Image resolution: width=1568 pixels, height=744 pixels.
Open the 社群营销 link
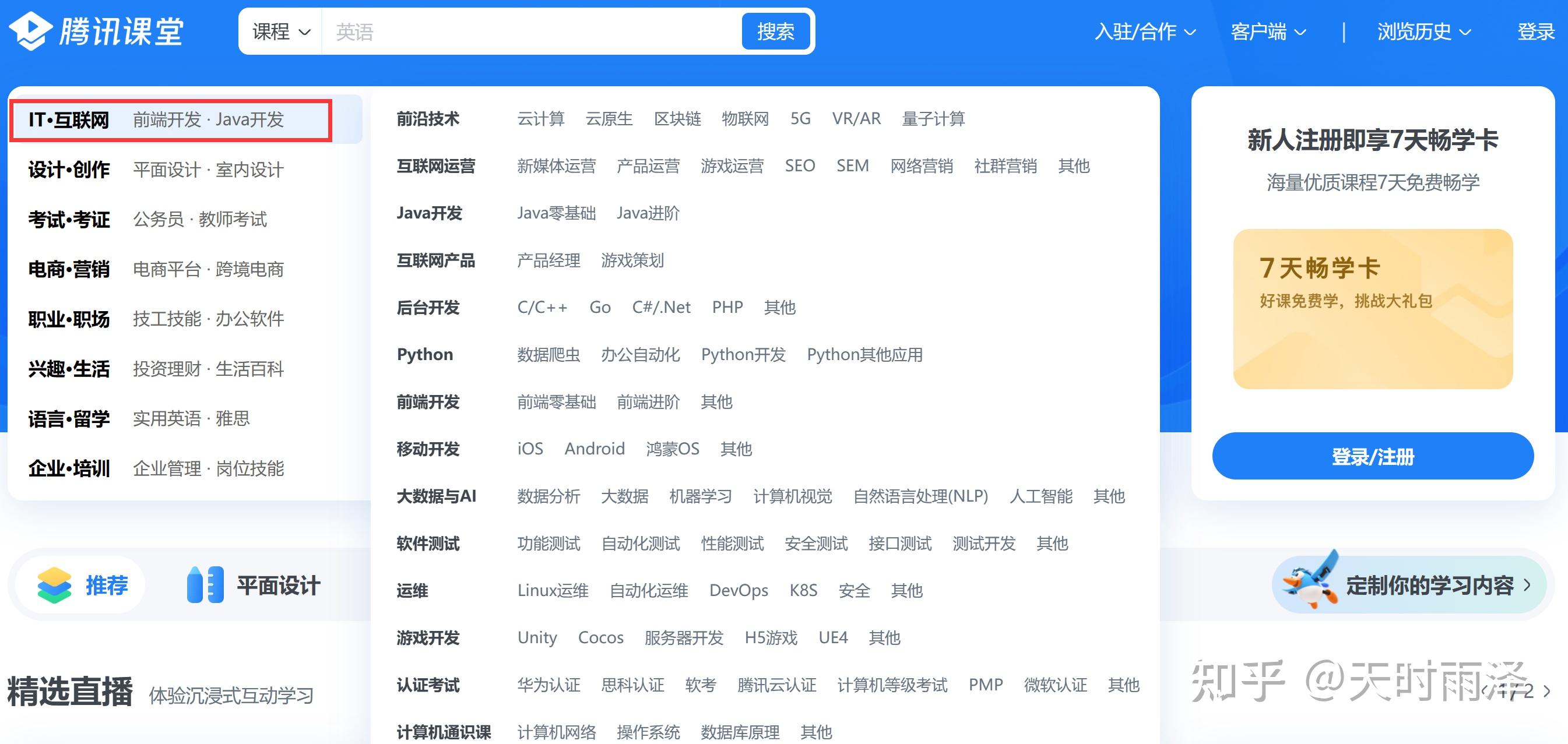click(x=1006, y=166)
